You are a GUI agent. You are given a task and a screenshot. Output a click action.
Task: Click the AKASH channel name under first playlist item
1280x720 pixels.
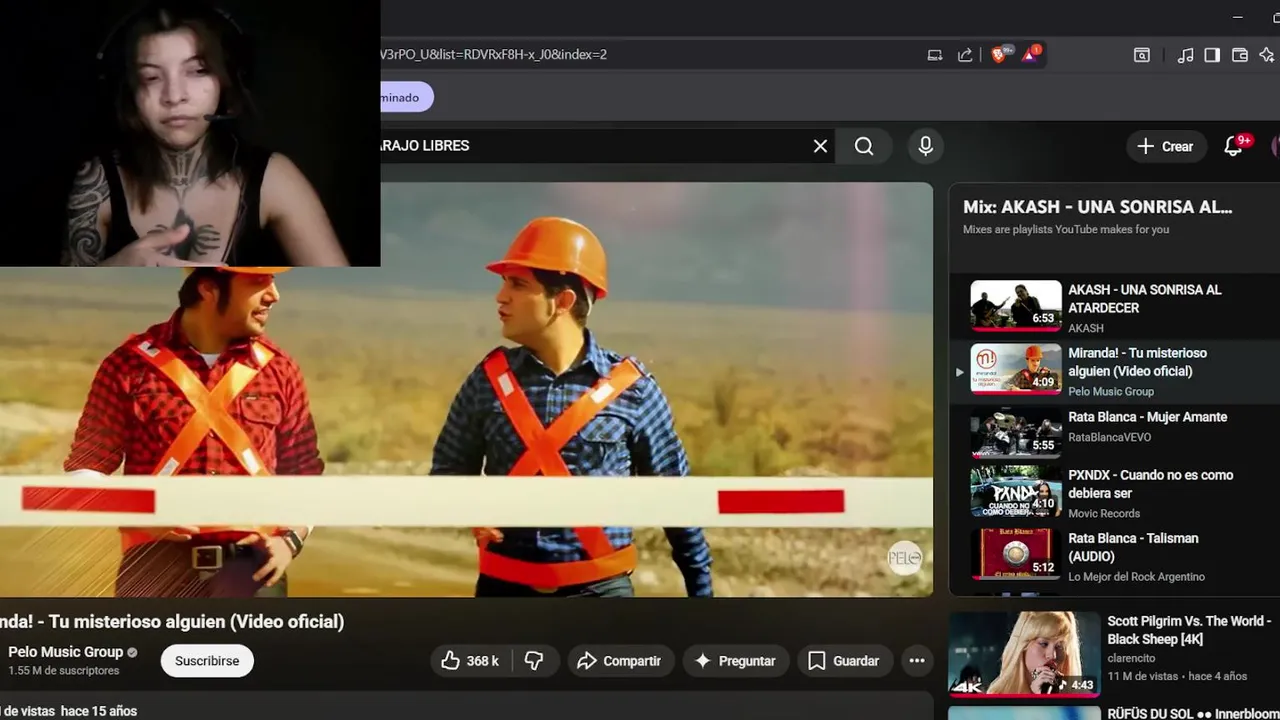1086,328
